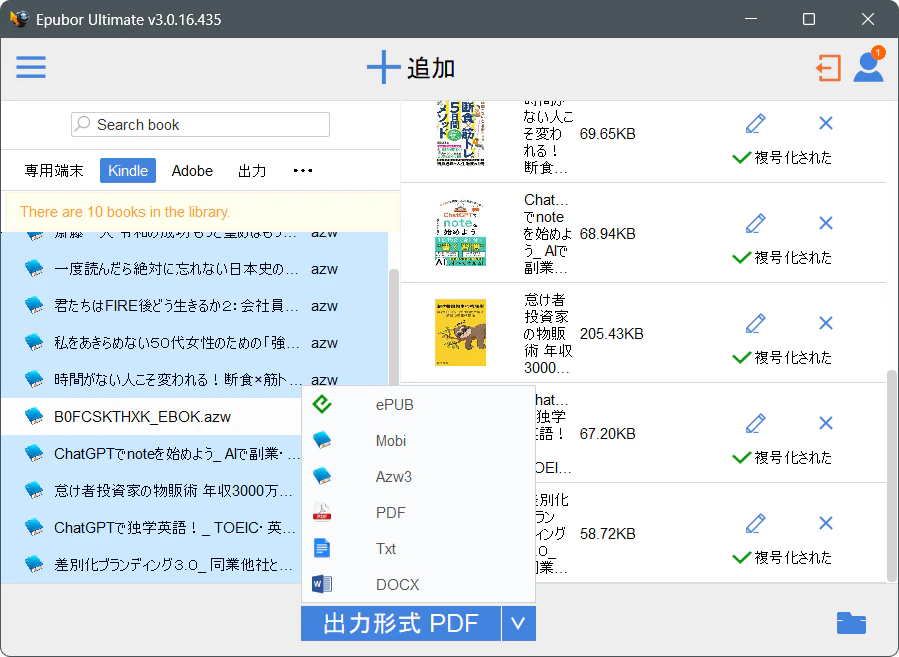
Task: Switch to the 専用端末 tab
Action: [54, 171]
